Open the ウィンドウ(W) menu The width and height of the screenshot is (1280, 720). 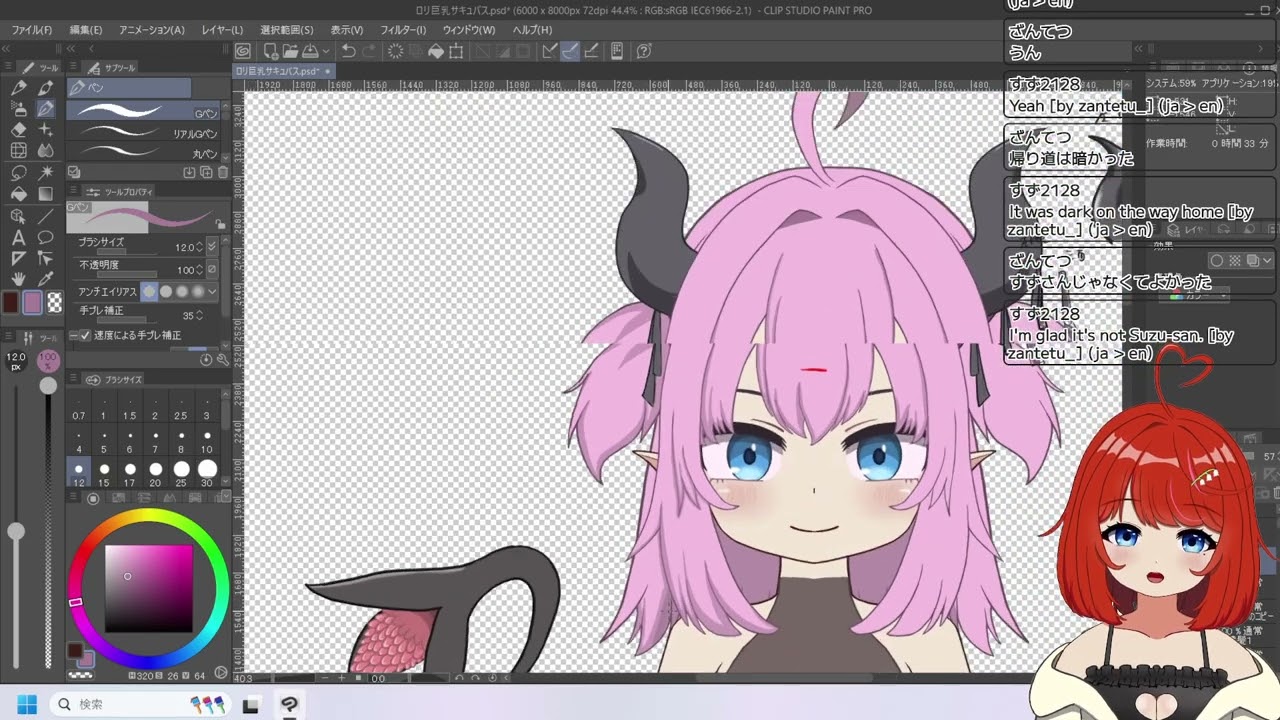tap(468, 30)
